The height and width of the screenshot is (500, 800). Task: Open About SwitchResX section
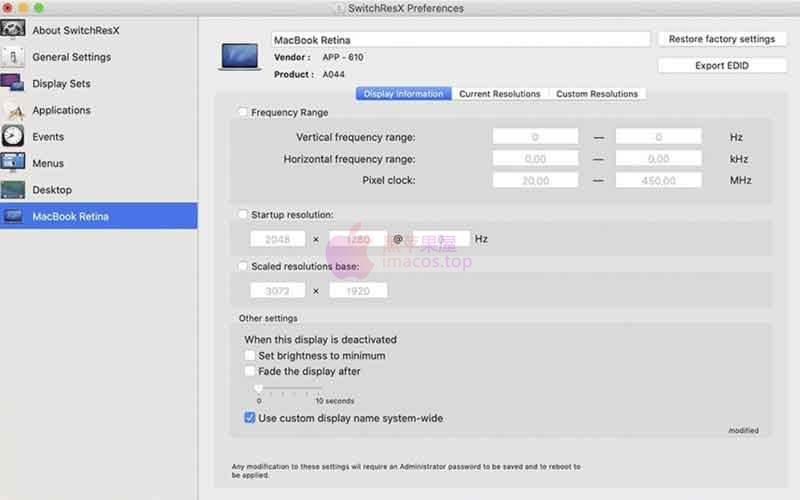[76, 31]
